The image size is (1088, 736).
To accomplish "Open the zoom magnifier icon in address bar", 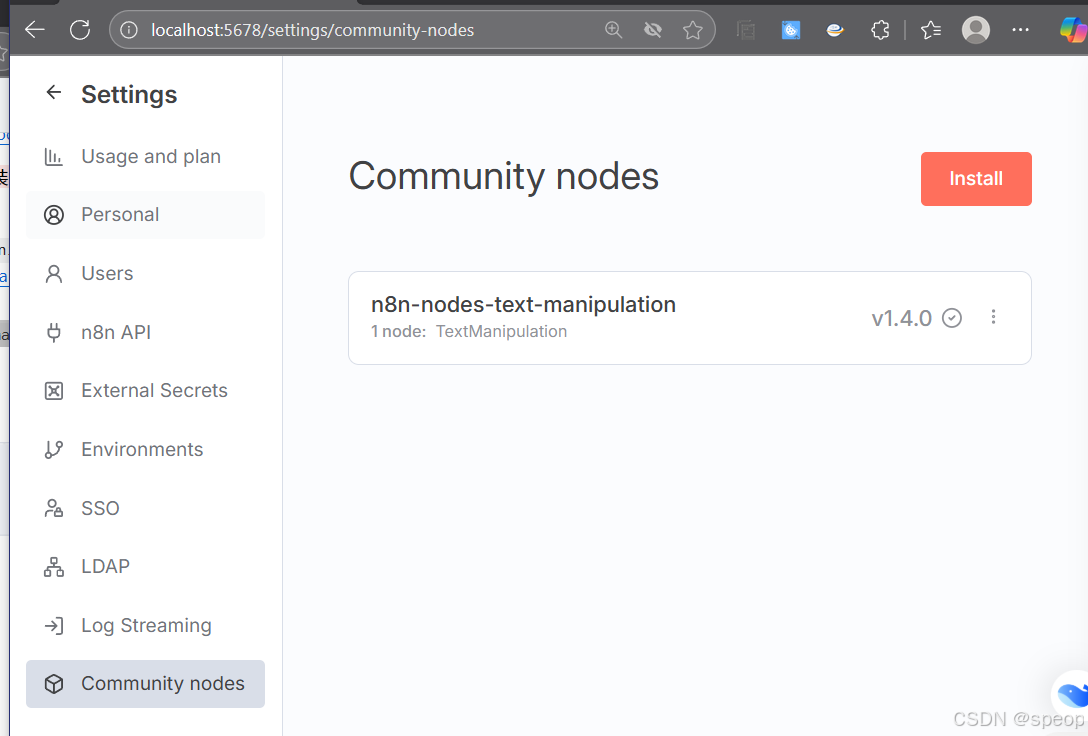I will [x=613, y=30].
